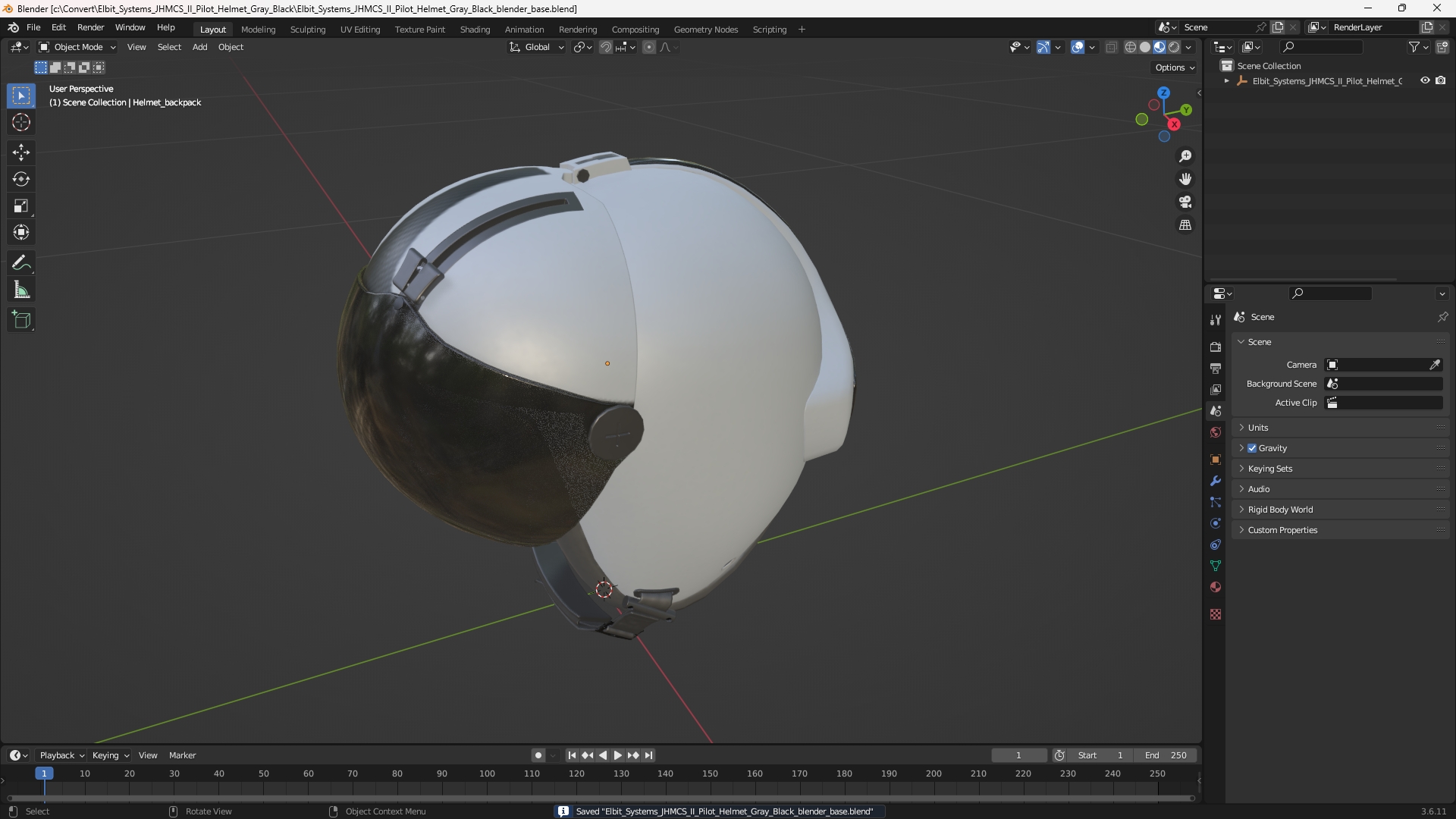Select the Rotate tool
The width and height of the screenshot is (1456, 819).
[x=21, y=179]
